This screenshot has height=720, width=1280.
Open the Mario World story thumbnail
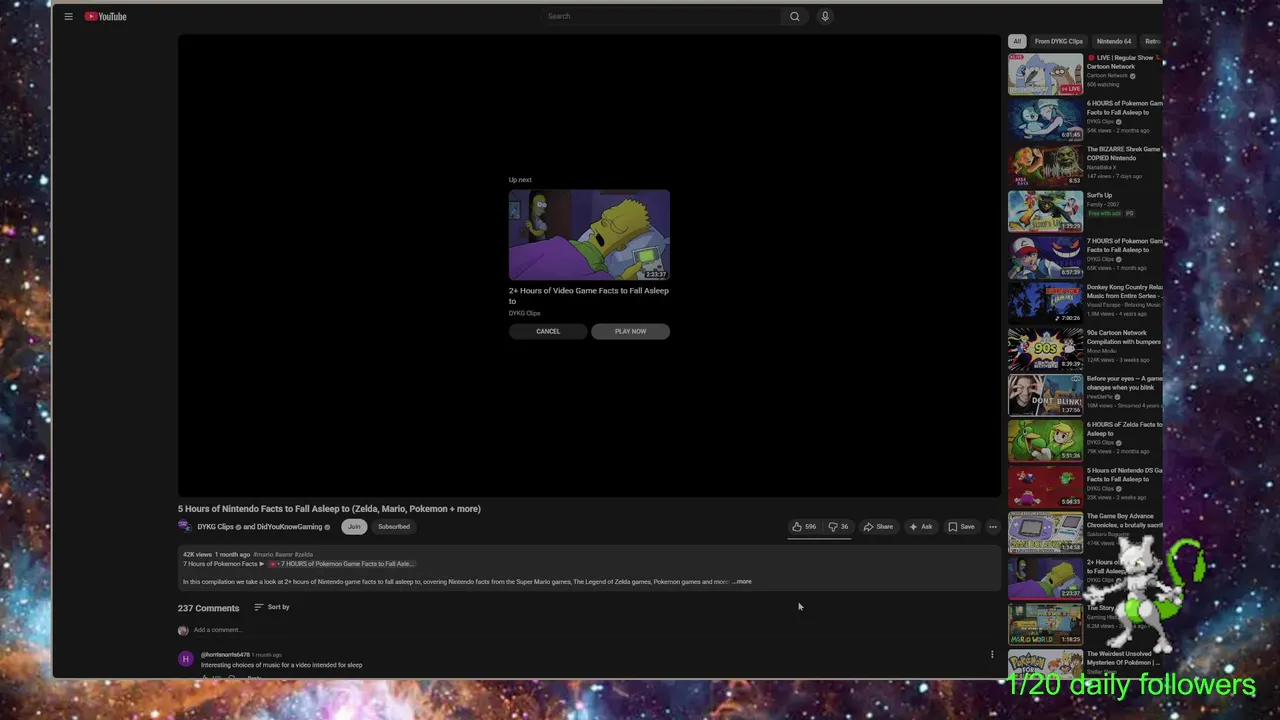(1045, 625)
